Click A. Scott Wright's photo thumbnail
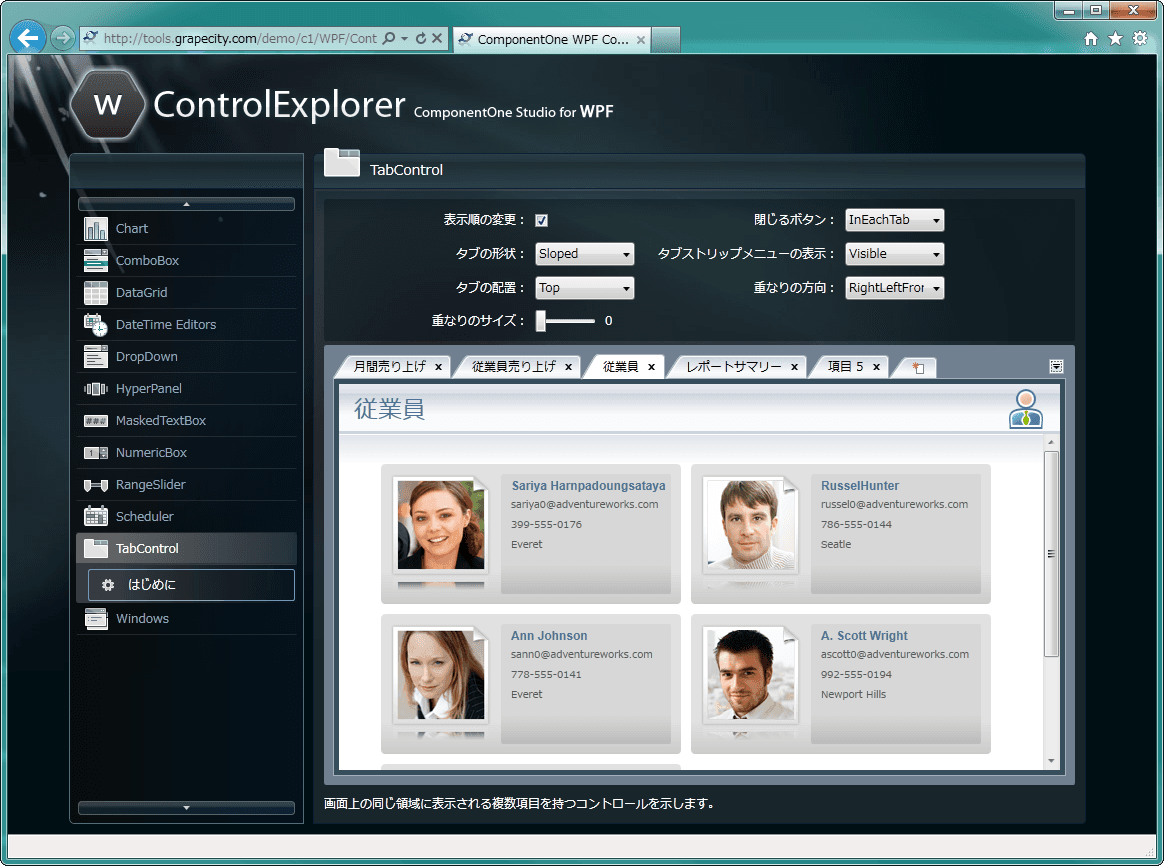Image resolution: width=1164 pixels, height=866 pixels. coord(751,675)
